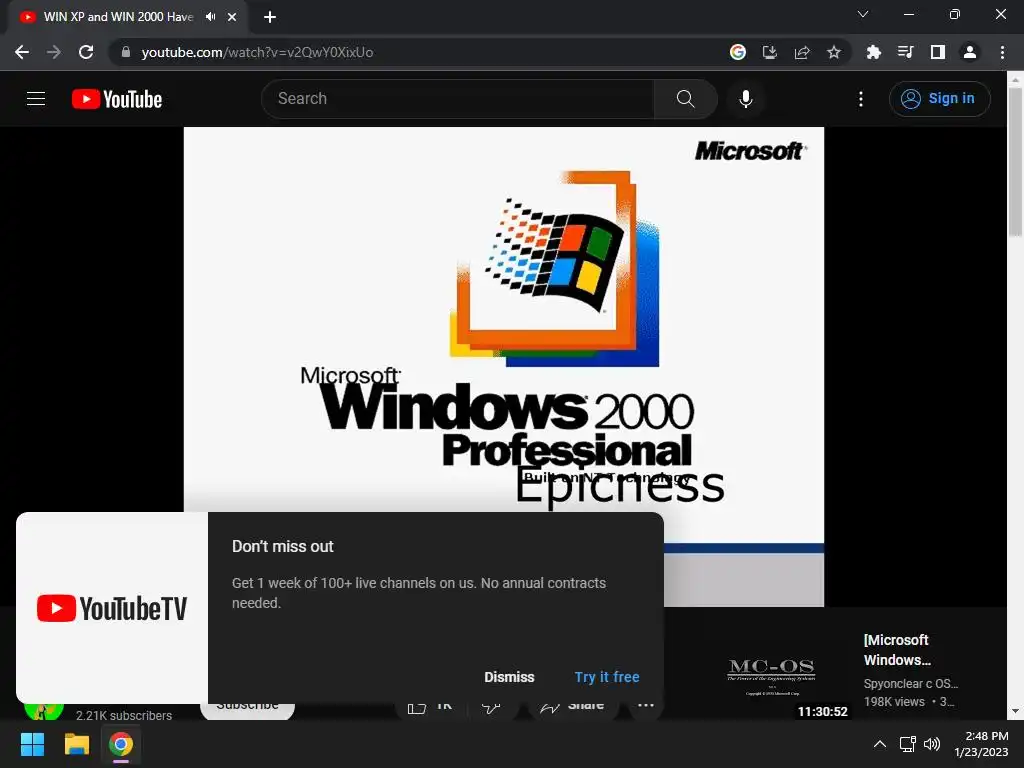Focus the YouTube Search field

pyautogui.click(x=457, y=99)
